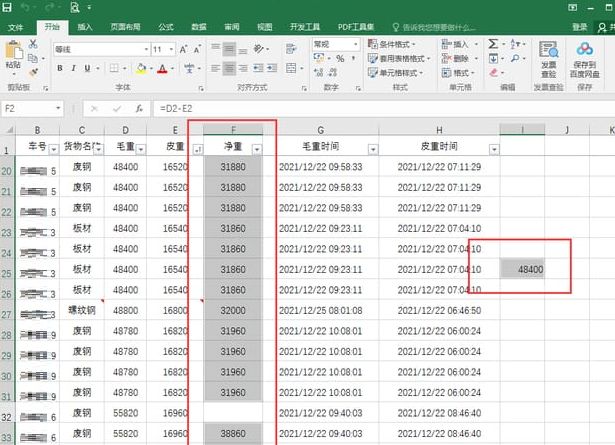Click the Wrap Text icon

click(291, 49)
